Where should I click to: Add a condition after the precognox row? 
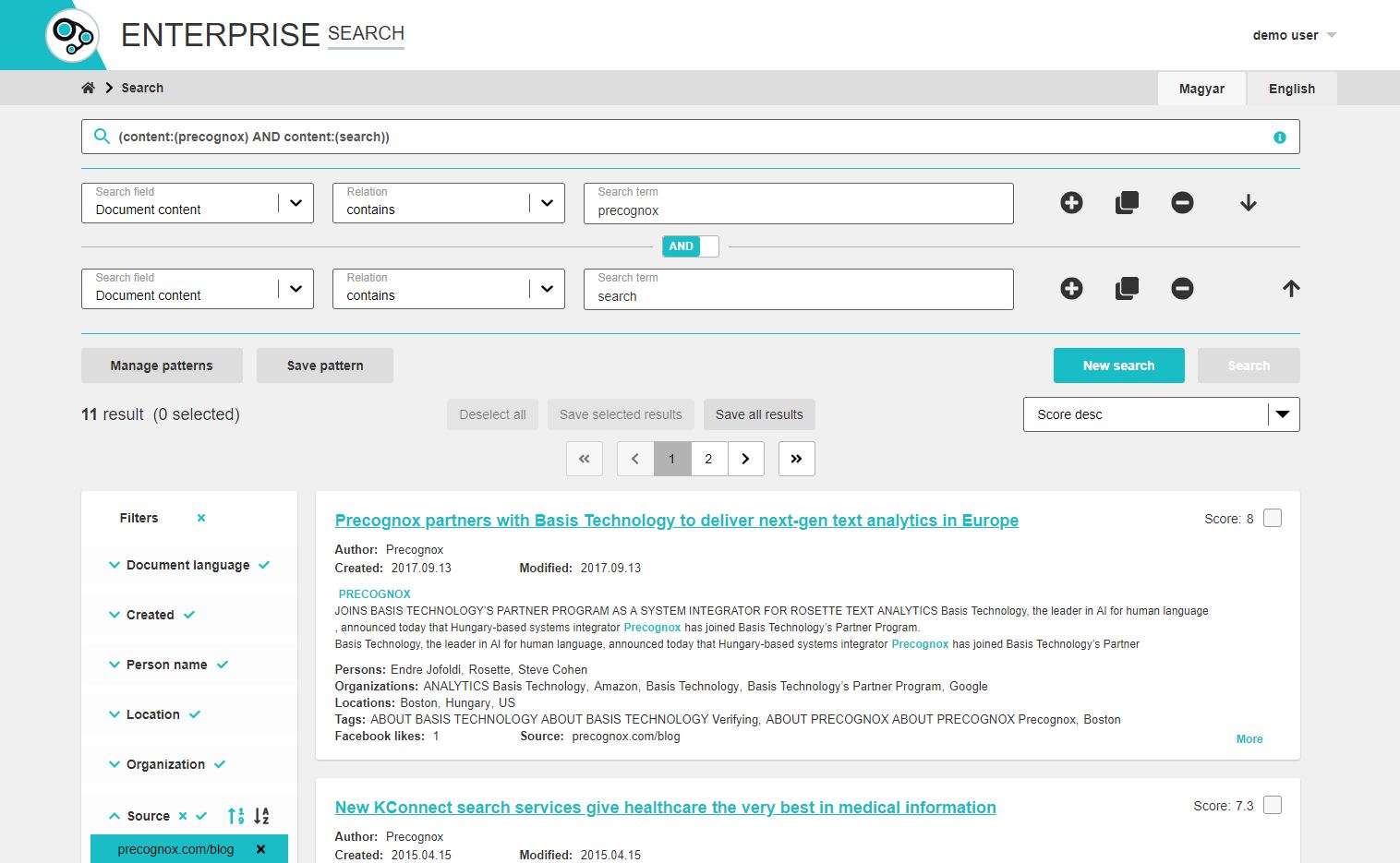point(1071,203)
